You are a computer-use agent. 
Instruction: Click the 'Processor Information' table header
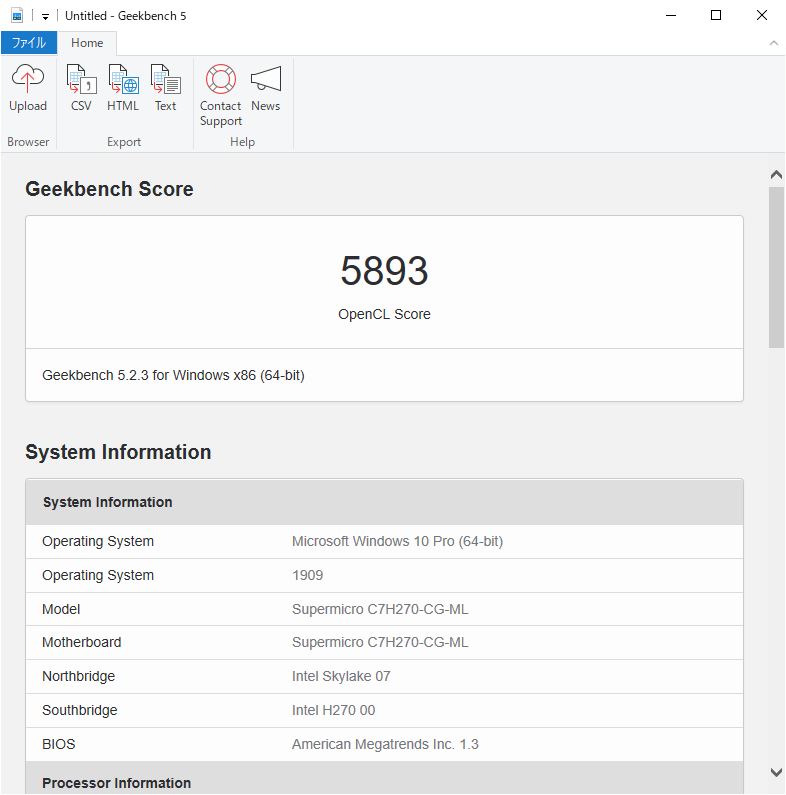coord(384,778)
